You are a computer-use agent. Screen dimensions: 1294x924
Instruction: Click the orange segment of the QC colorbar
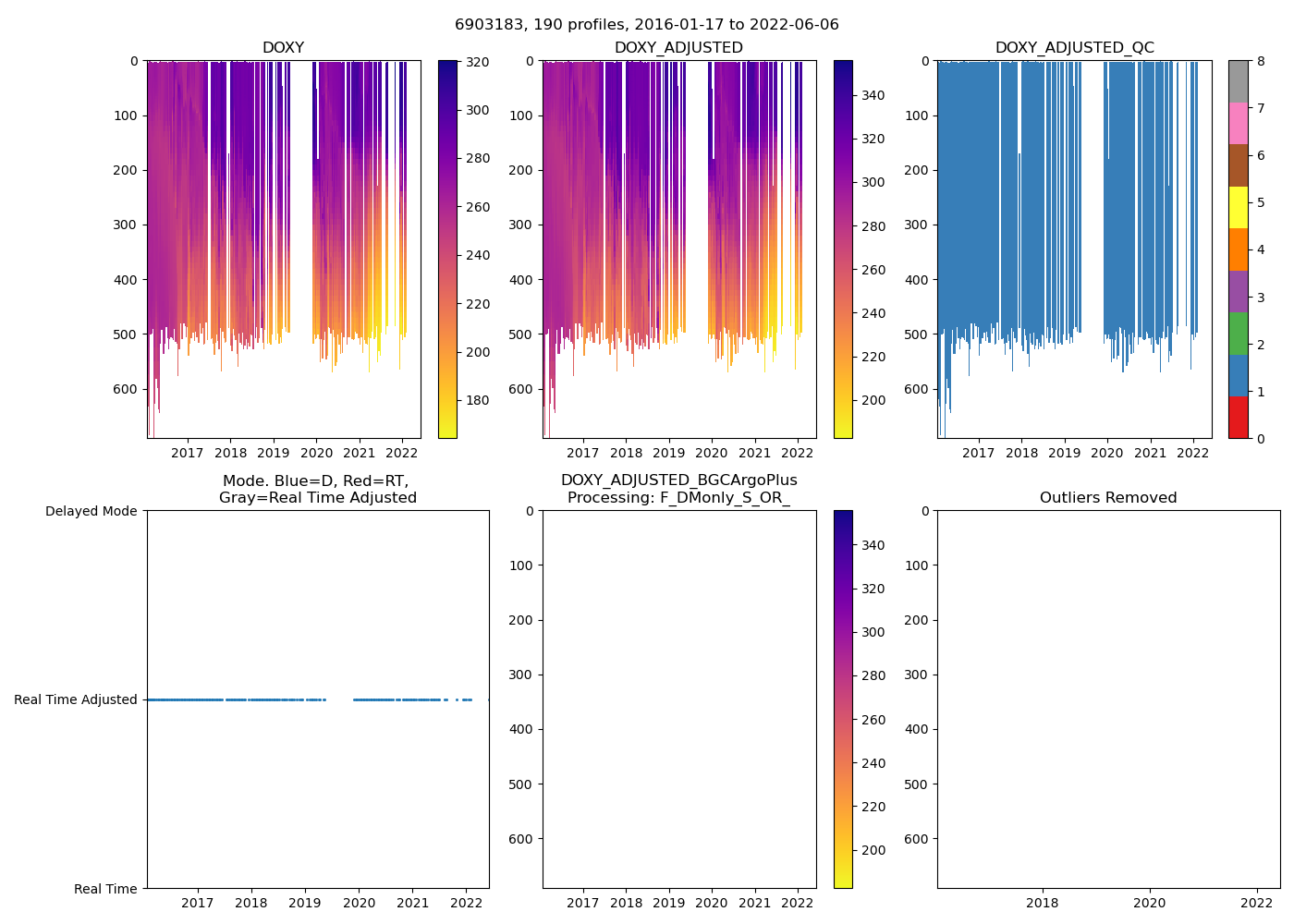click(1238, 249)
